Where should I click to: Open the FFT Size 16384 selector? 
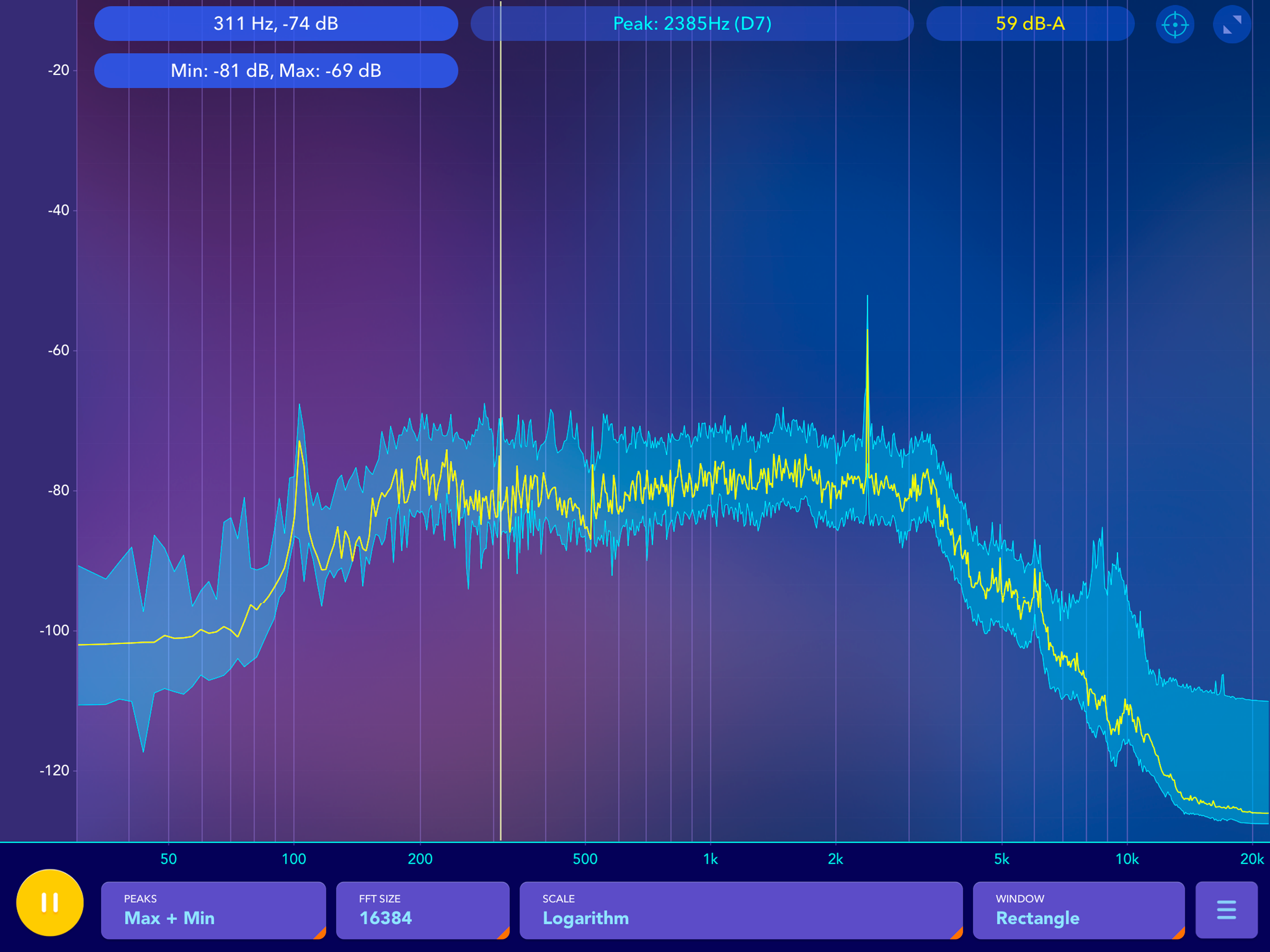point(423,910)
